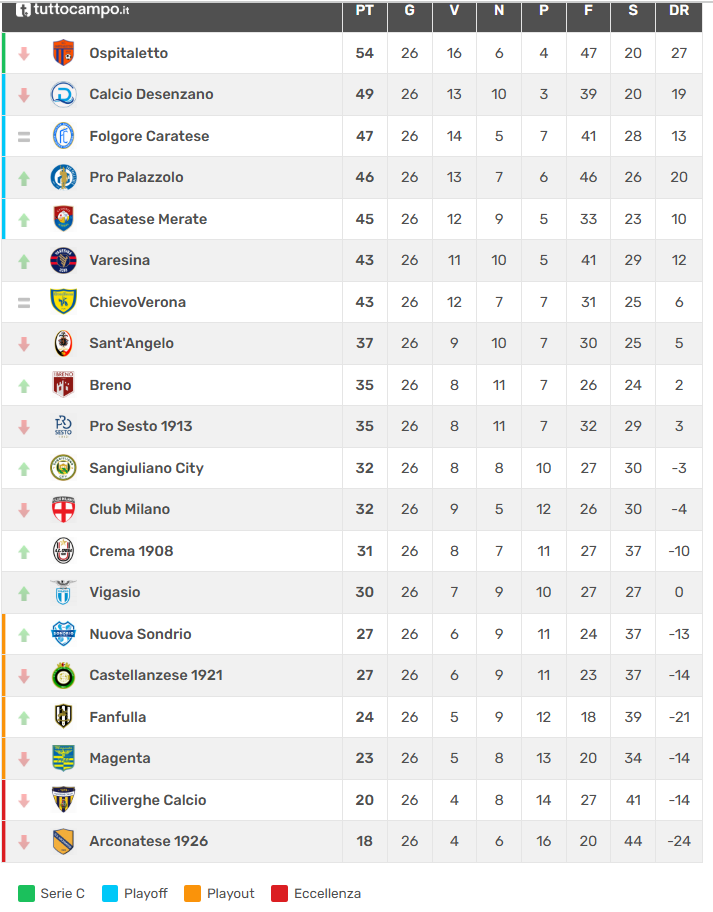
Task: Click the tuttocampo.it logo
Action: 72,10
